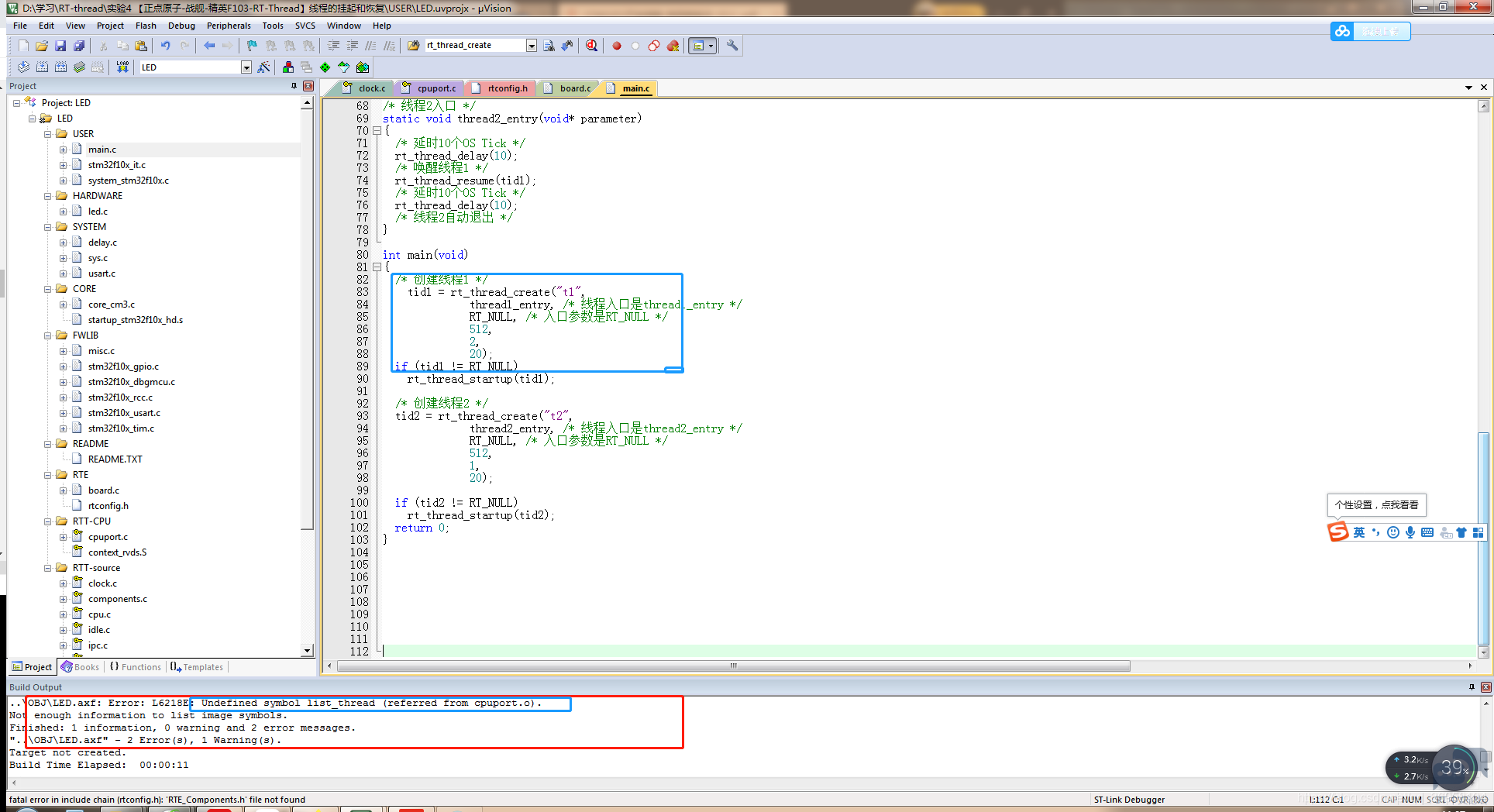Open Manage Run-Time Environment

point(325,67)
